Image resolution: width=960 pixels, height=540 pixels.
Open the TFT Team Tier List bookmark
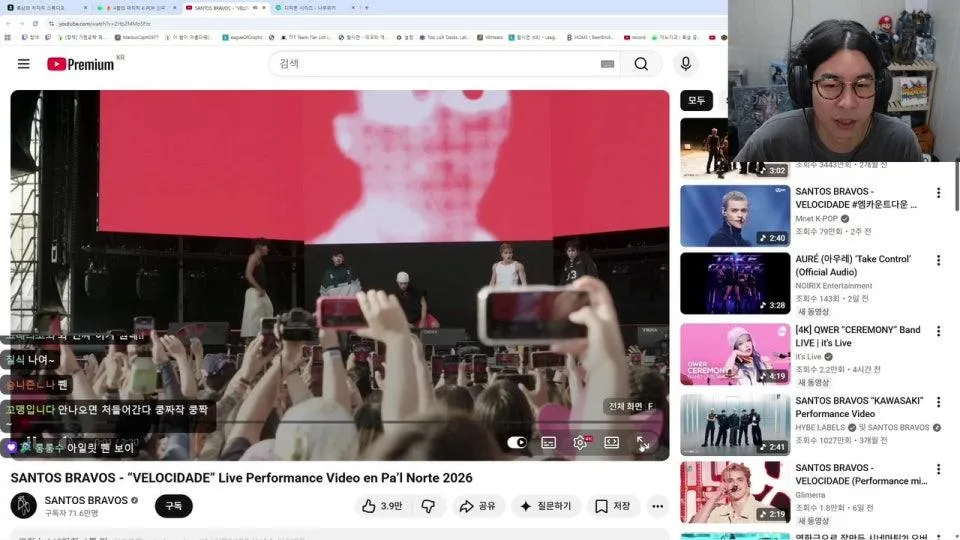tap(306, 37)
